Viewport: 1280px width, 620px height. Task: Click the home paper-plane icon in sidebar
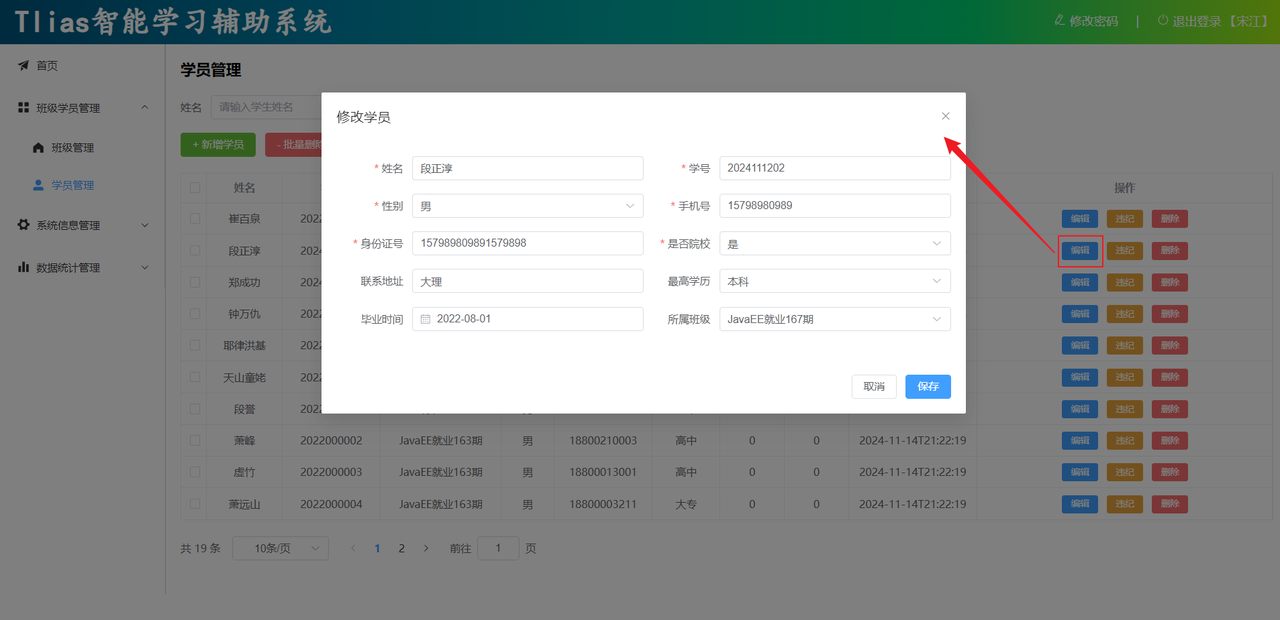[x=23, y=66]
